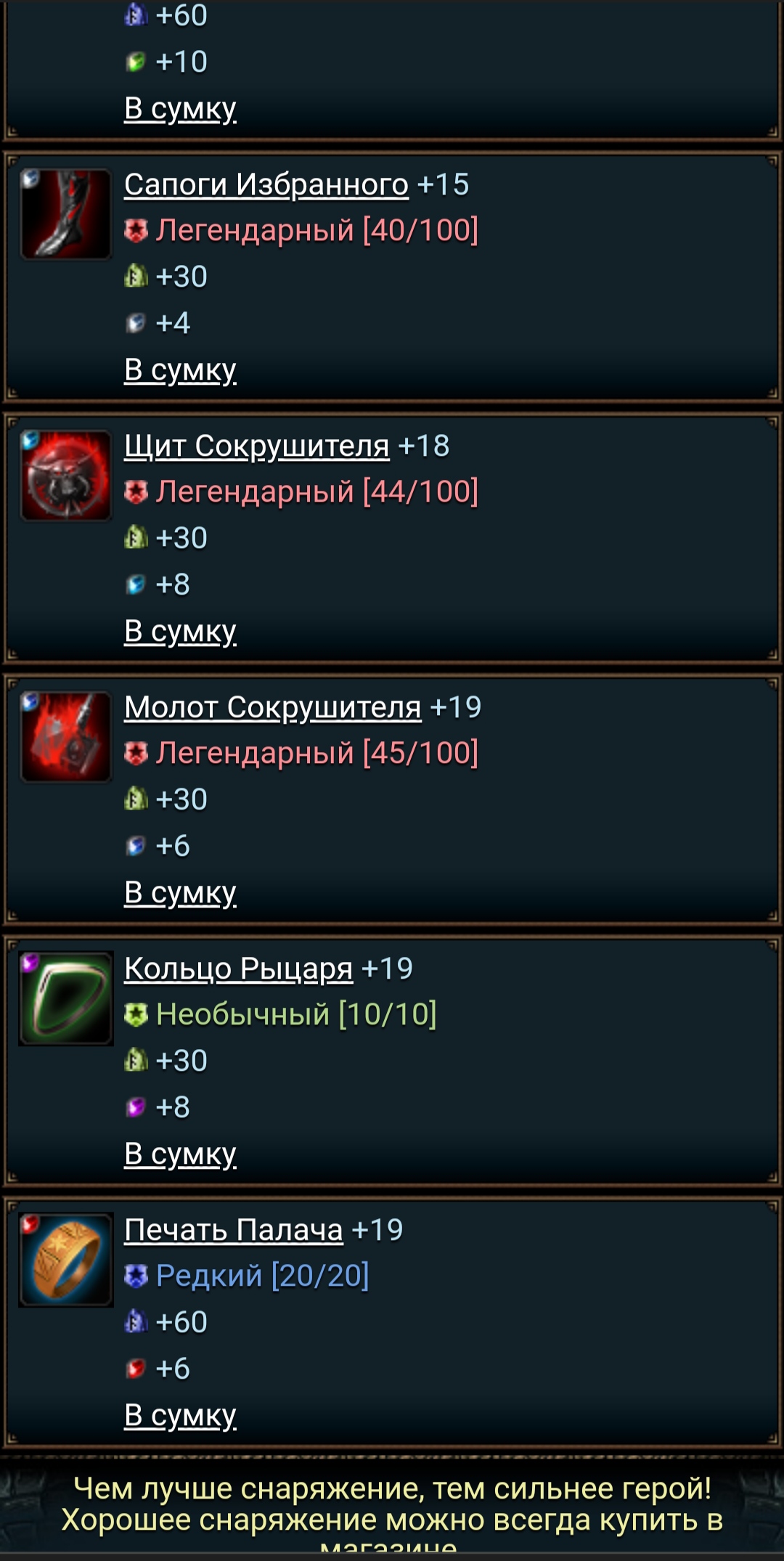784x1561 pixels.
Task: Move Сапоги Избранного to bag via В сумку
Action: (180, 370)
